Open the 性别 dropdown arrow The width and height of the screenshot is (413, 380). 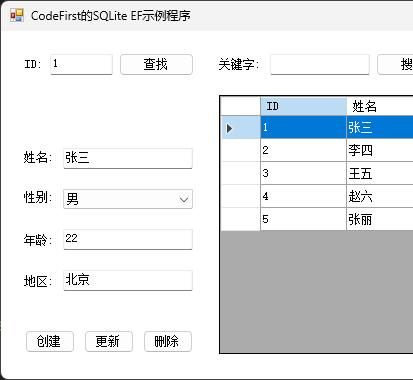pyautogui.click(x=184, y=199)
